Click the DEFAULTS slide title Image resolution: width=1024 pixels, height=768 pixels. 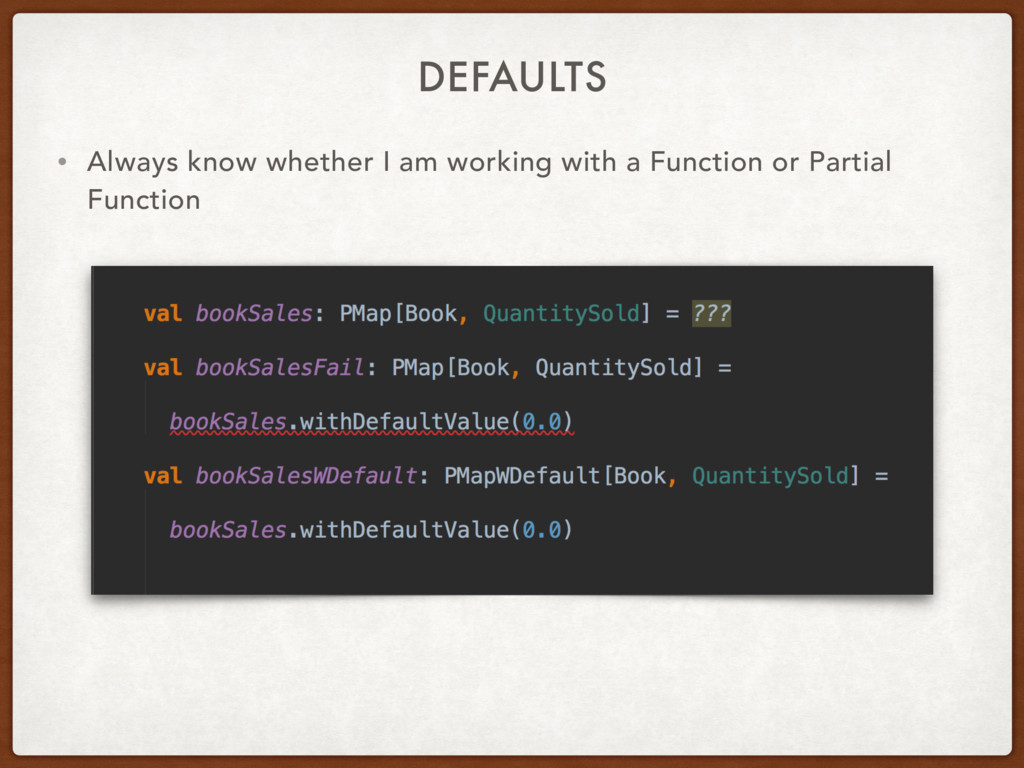[x=513, y=77]
